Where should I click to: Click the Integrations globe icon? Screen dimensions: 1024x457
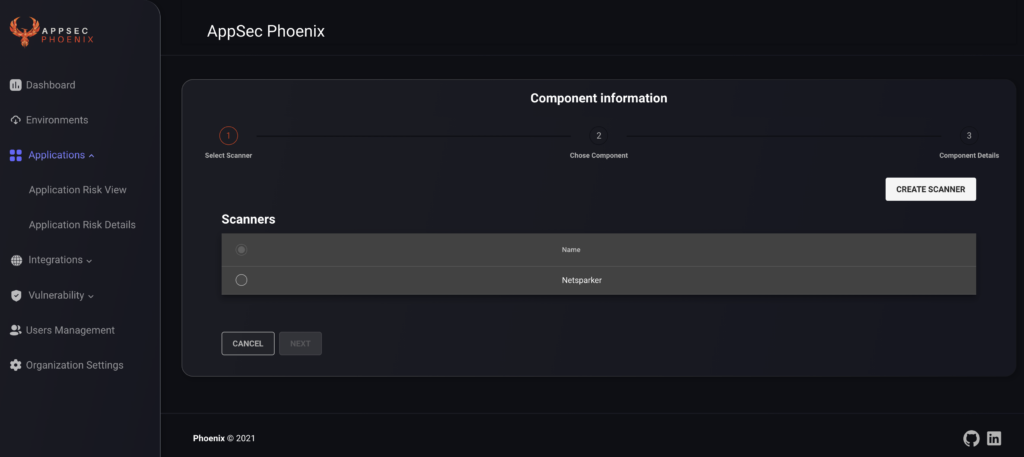click(16, 260)
